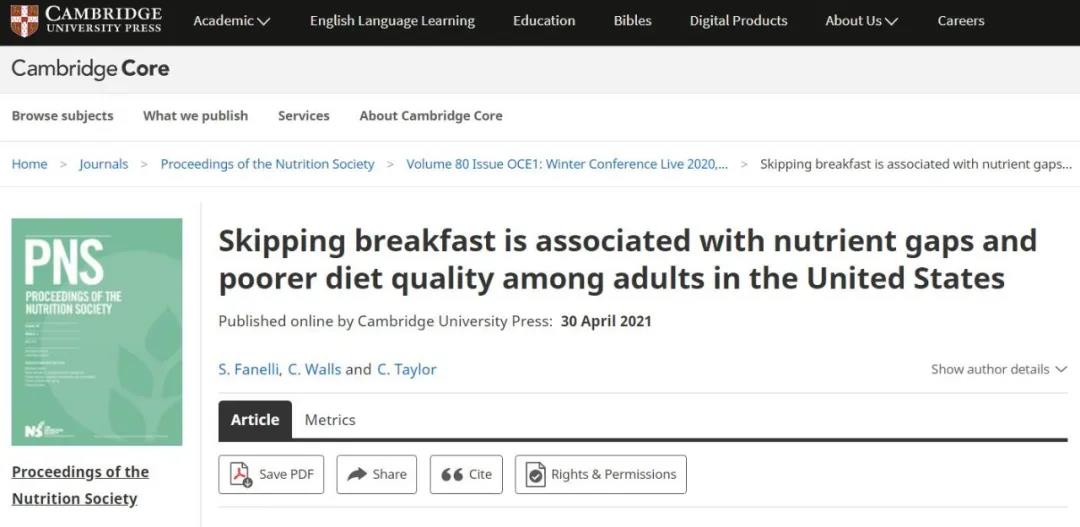Screen dimensions: 1080x527
Task: Expand Show author details
Action: click(999, 369)
